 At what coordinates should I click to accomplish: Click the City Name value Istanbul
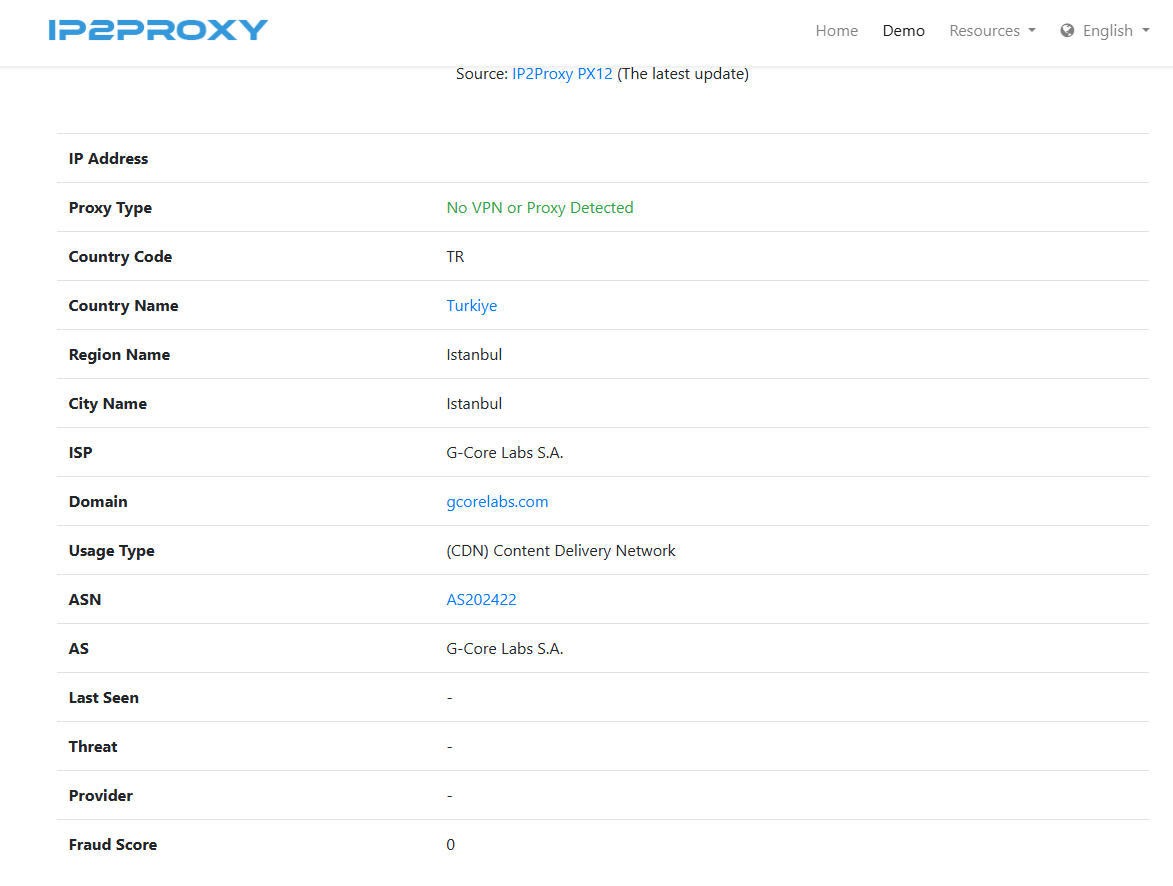[474, 403]
